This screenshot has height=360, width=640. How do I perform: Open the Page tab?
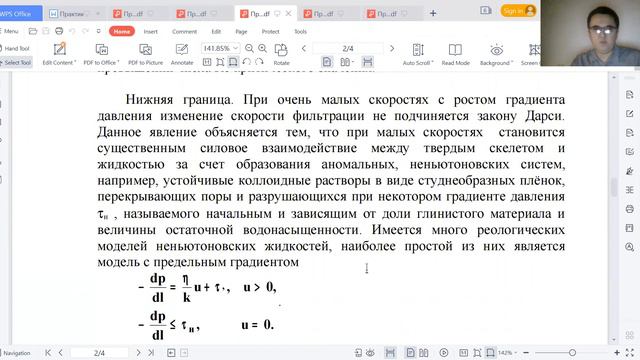[241, 31]
